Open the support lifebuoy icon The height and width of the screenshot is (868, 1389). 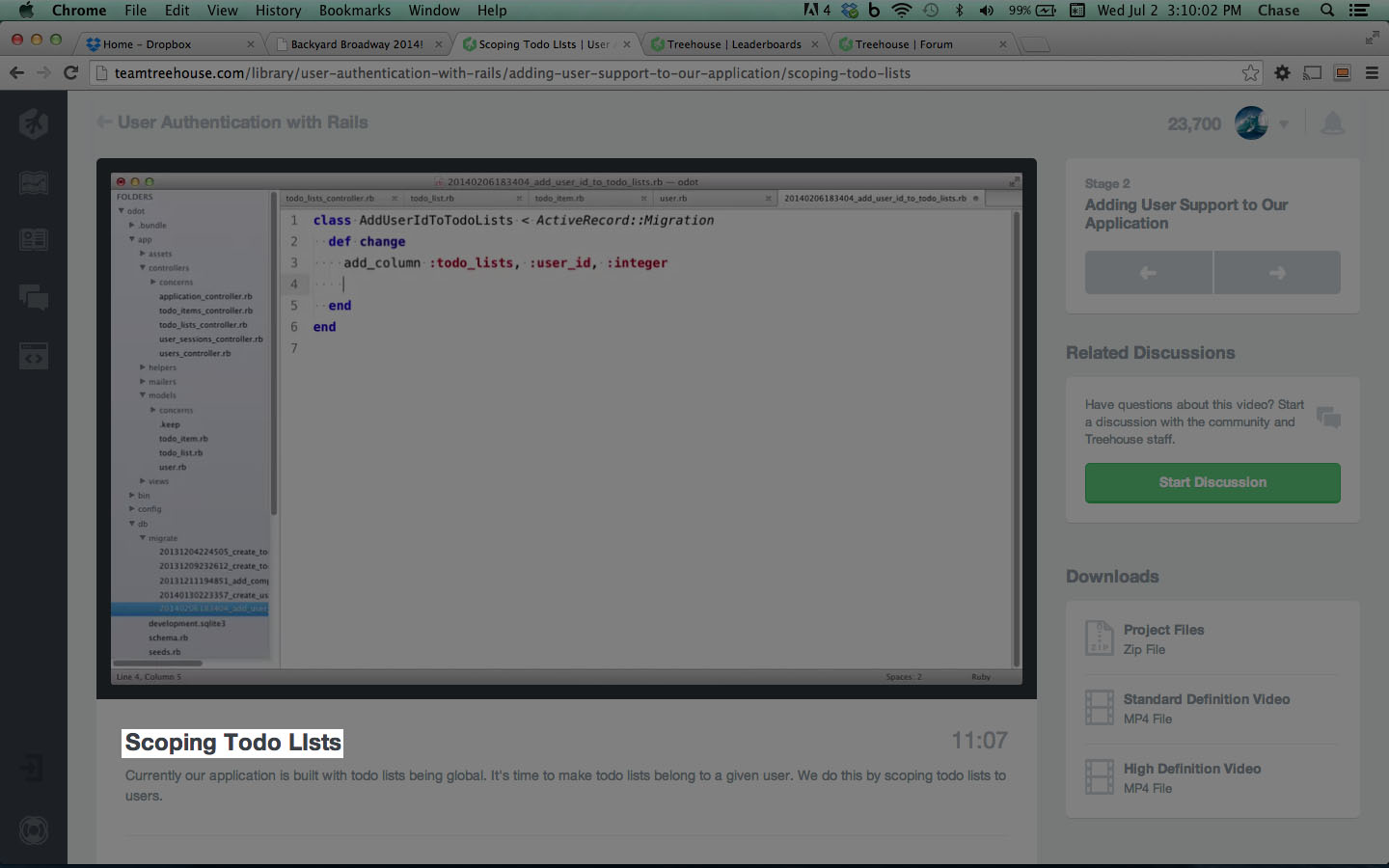click(34, 830)
